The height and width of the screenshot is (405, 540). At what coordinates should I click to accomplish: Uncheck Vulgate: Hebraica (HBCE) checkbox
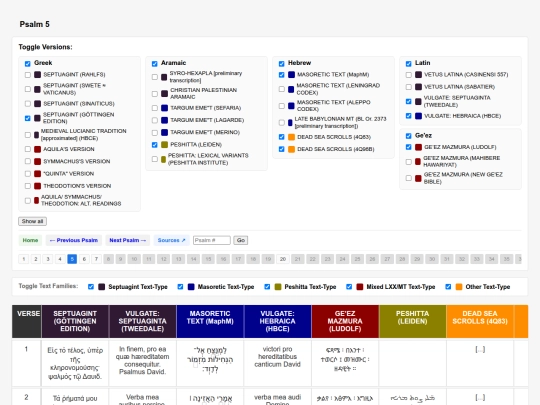408,116
